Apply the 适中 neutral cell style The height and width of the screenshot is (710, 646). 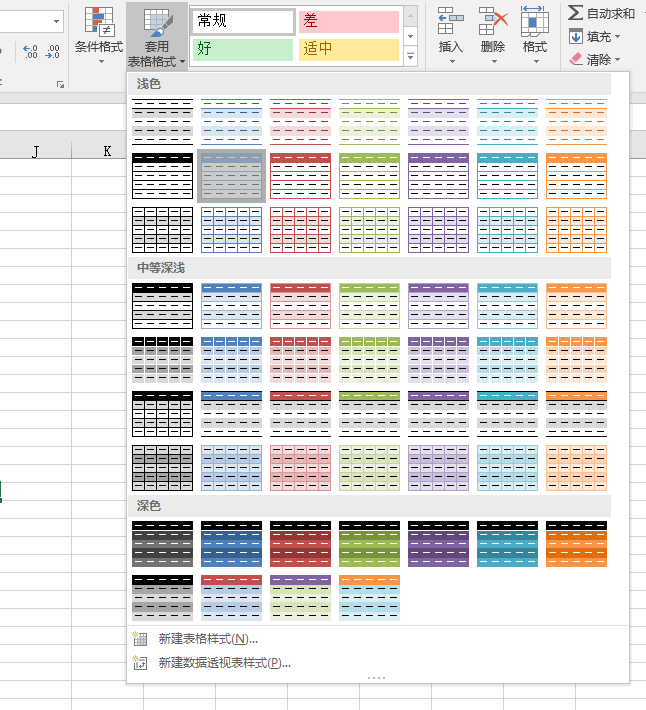tap(347, 48)
